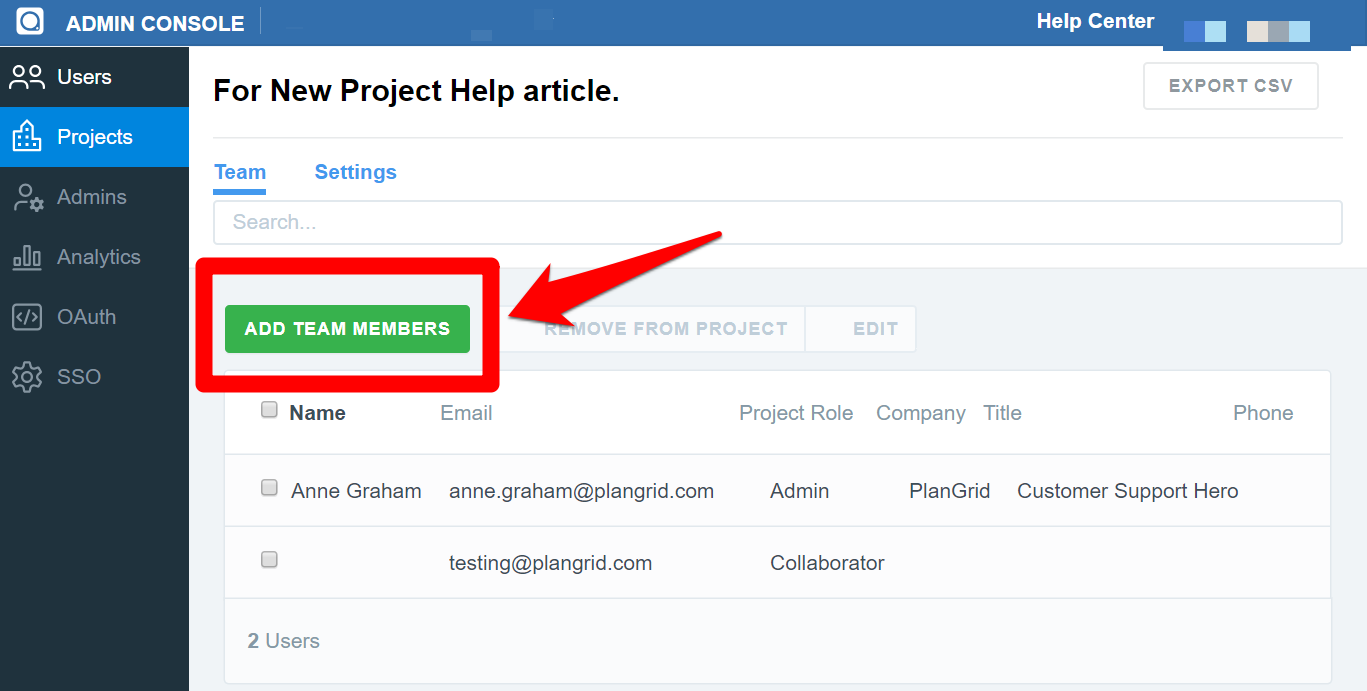The width and height of the screenshot is (1367, 691).
Task: Open the Admins person-gear icon
Action: pos(27,197)
